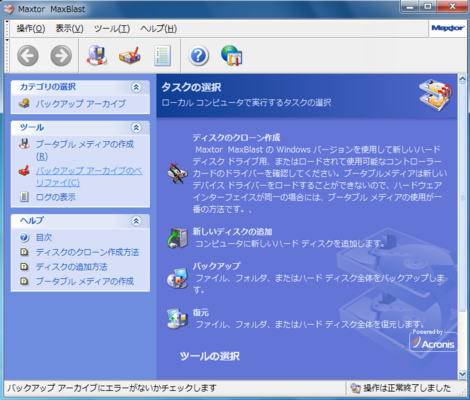Open the ヘルプ(H) menu
This screenshot has width=470, height=400.
click(159, 29)
